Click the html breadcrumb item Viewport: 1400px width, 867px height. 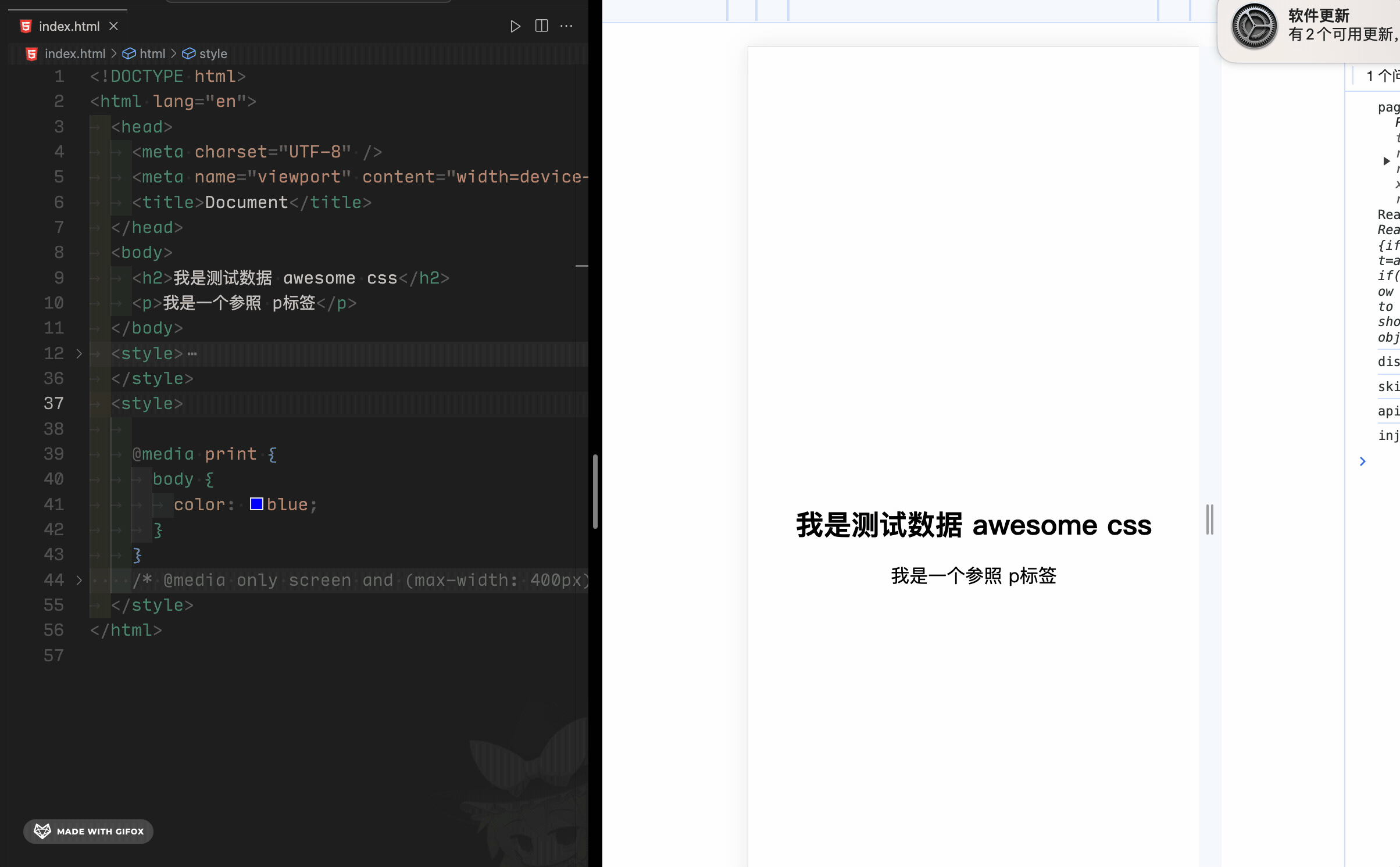152,54
